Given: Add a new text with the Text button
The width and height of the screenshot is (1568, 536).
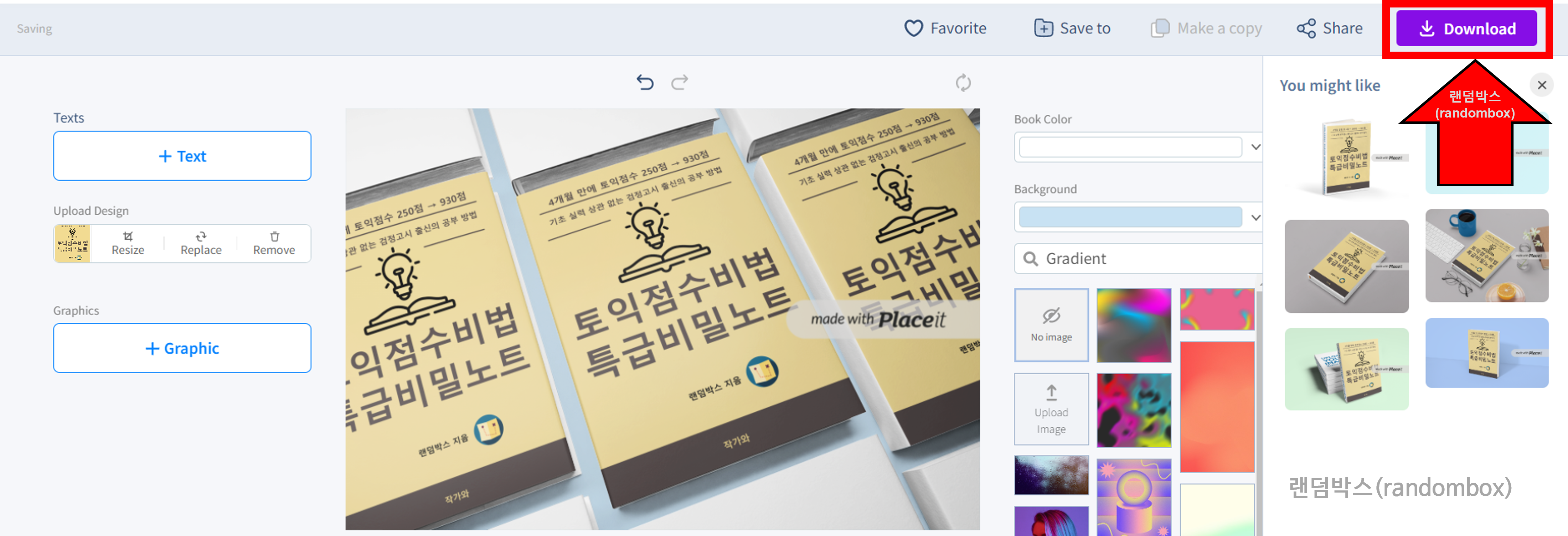Looking at the screenshot, I should point(182,156).
